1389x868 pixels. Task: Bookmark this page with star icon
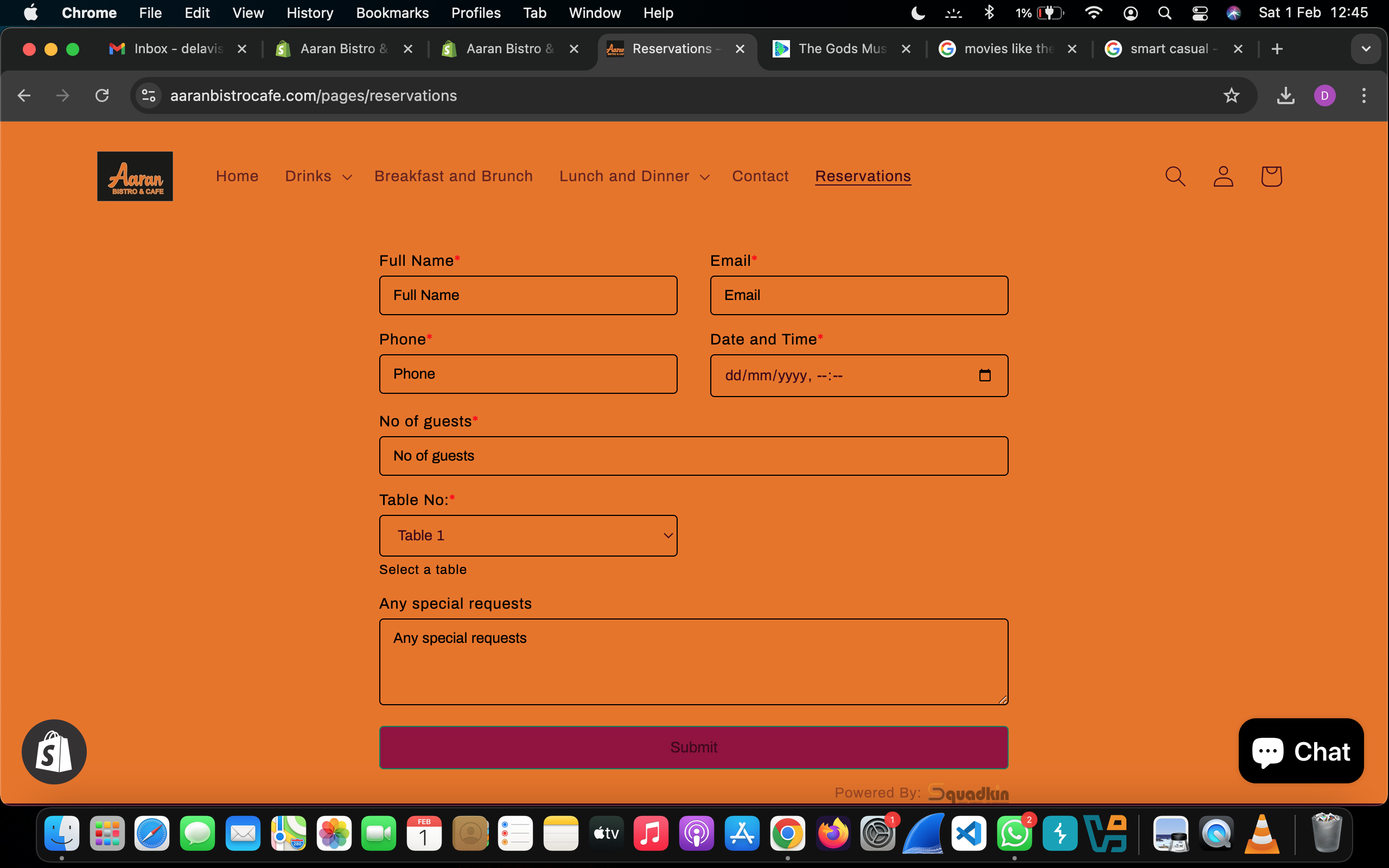tap(1231, 95)
